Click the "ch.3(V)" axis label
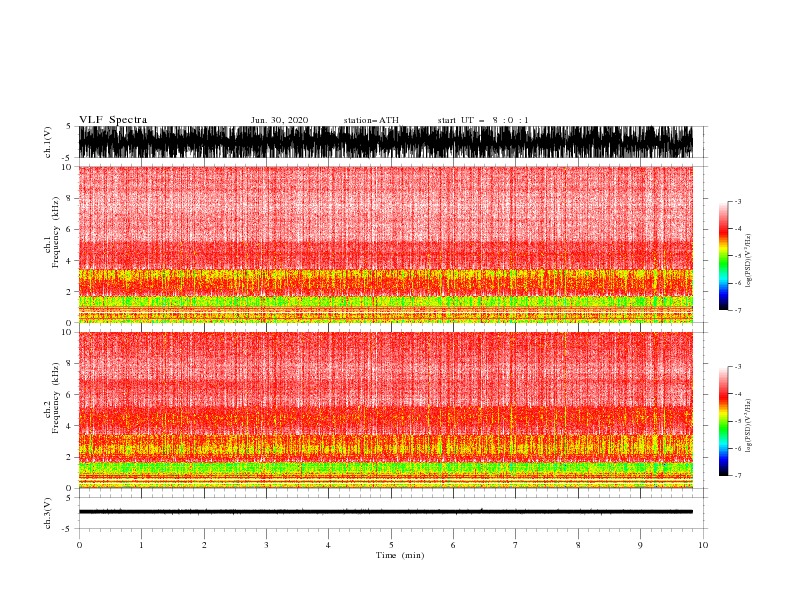The width and height of the screenshot is (792, 612). tap(48, 514)
